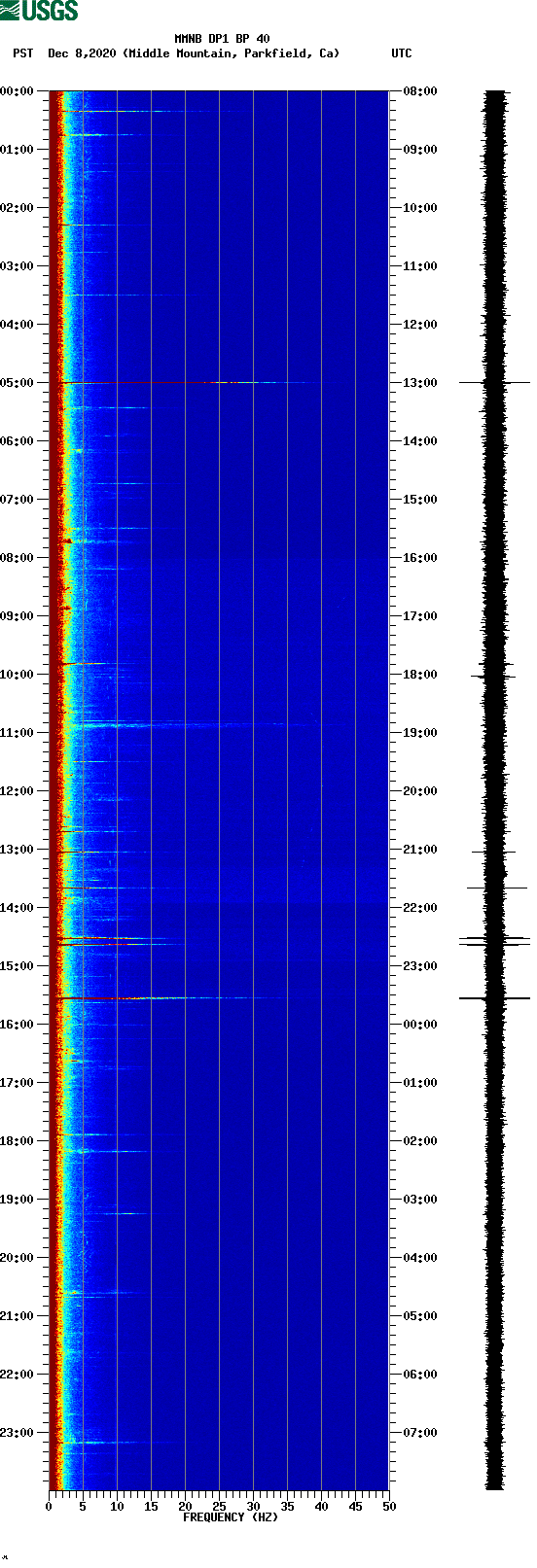The height and width of the screenshot is (1568, 537).
Task: Click the 14:00 PST time label
Action: coord(17,908)
